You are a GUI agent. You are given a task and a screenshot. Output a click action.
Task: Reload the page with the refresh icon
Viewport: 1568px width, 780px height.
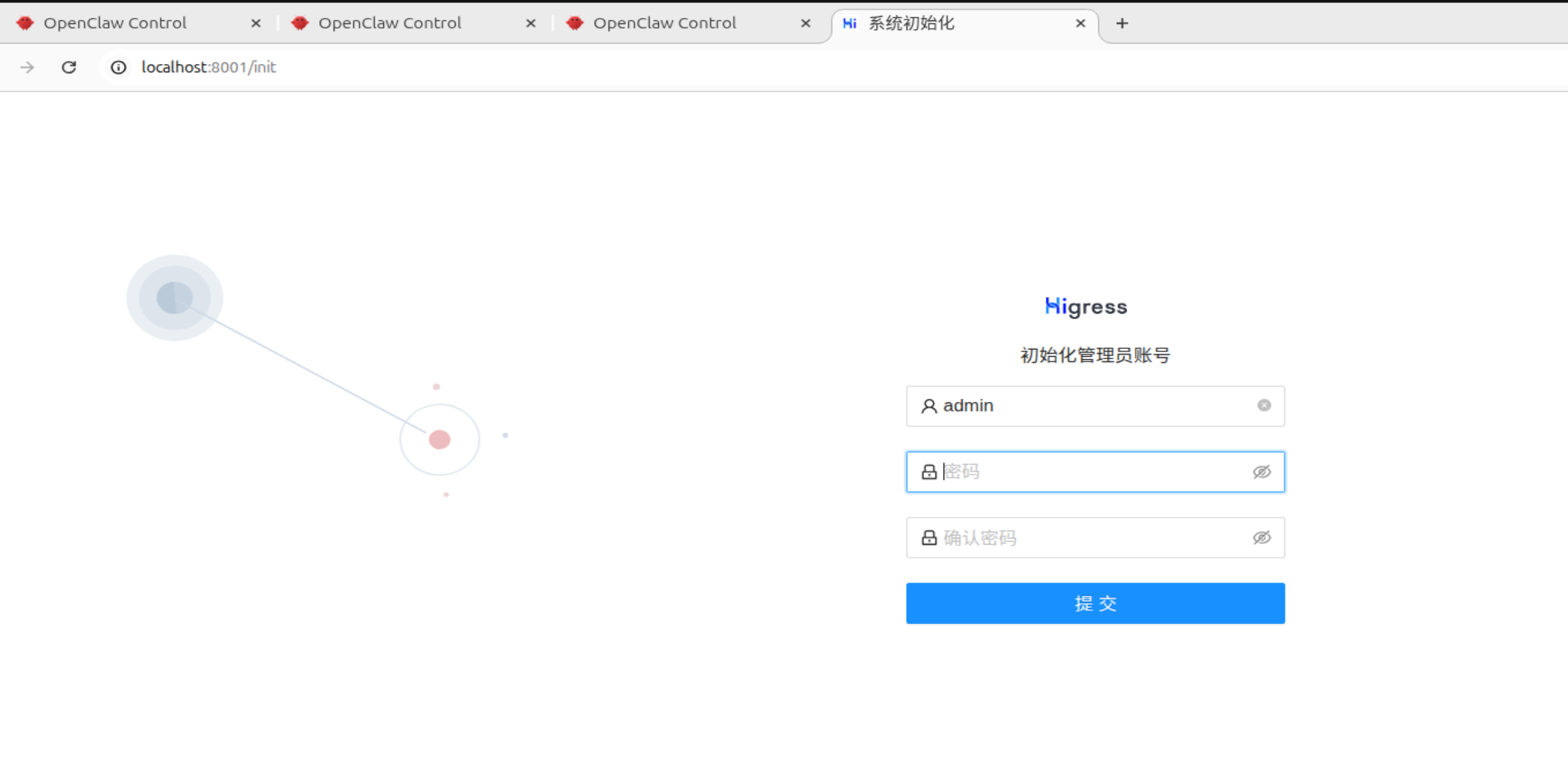point(69,67)
